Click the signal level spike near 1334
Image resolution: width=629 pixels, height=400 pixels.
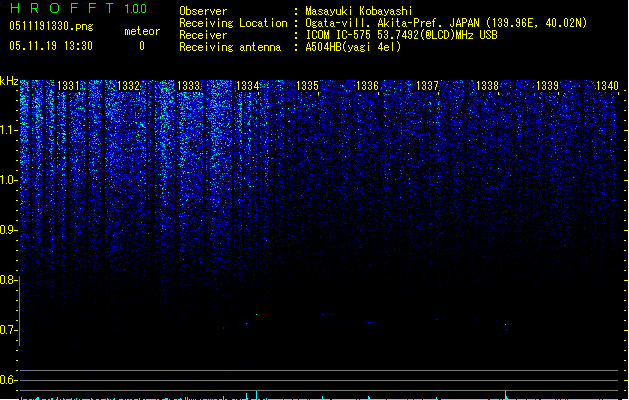click(x=256, y=395)
